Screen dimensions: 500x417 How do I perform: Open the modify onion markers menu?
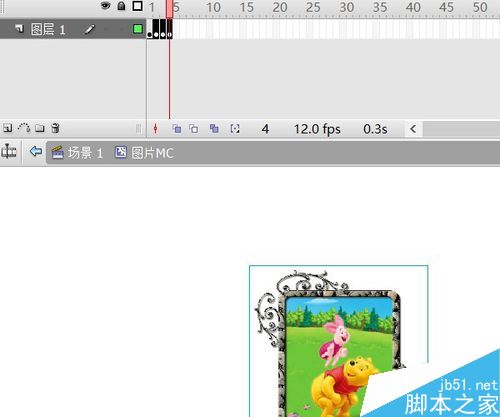(x=235, y=129)
